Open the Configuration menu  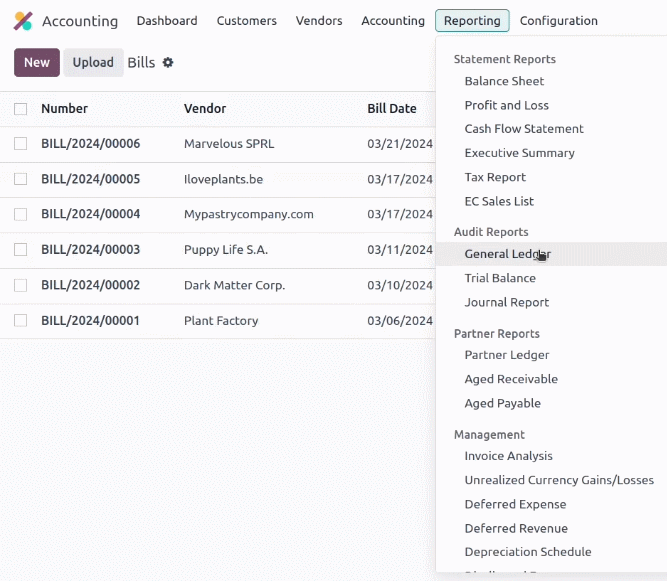pos(559,21)
